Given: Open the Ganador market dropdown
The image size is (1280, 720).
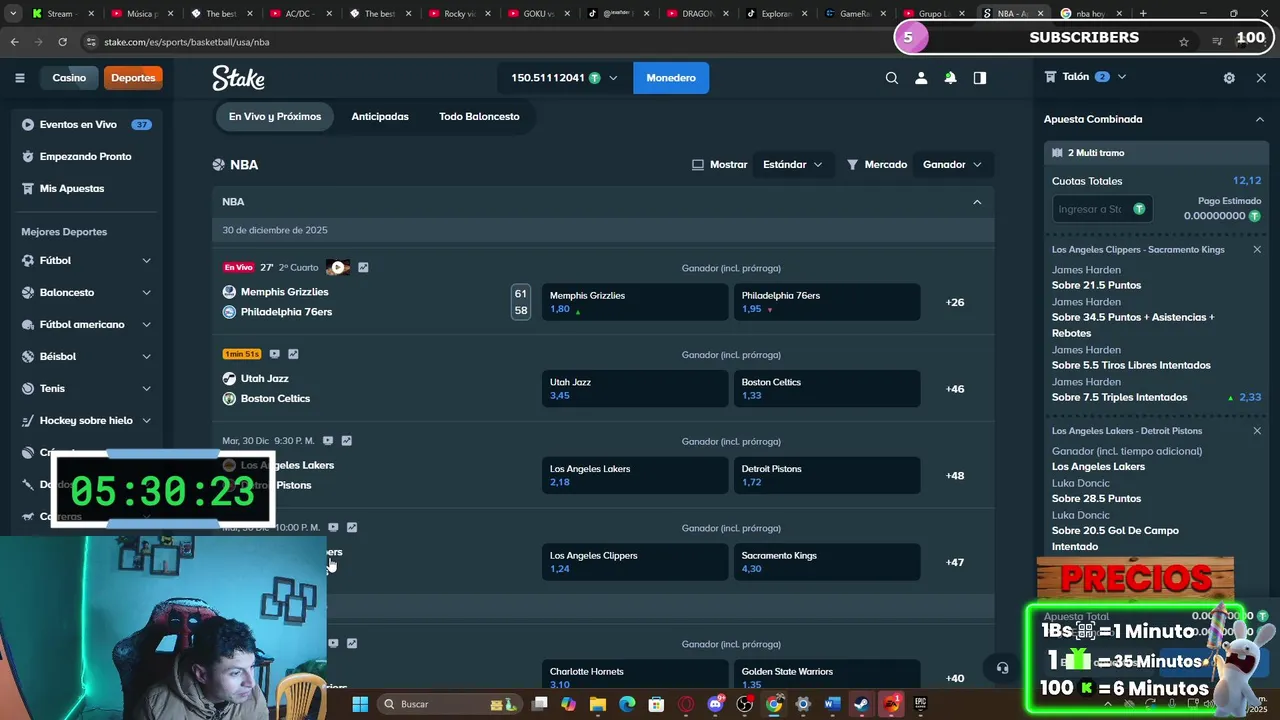Looking at the screenshot, I should pyautogui.click(x=952, y=165).
